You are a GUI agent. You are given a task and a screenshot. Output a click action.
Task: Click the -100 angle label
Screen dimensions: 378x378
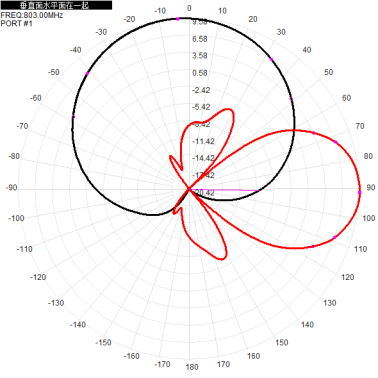(x=16, y=218)
